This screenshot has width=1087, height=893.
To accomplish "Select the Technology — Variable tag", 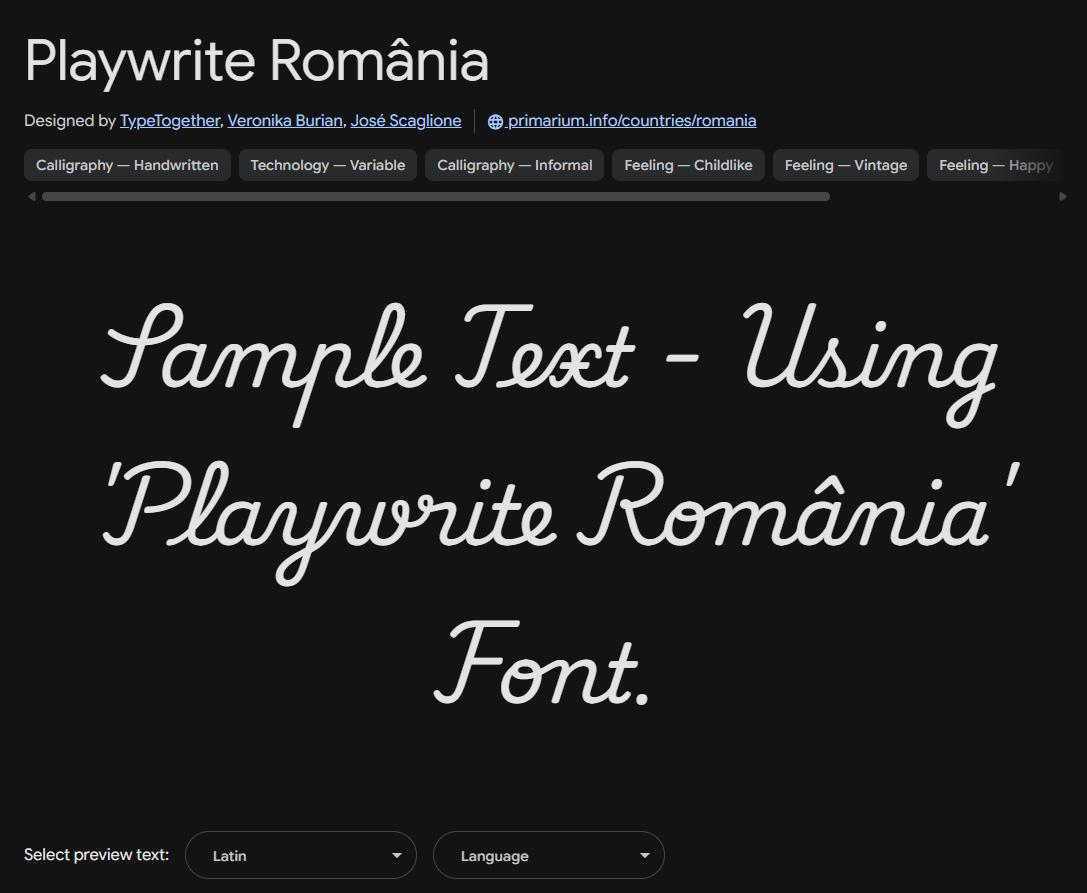I will 328,165.
